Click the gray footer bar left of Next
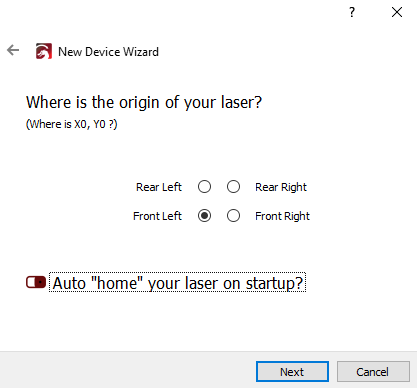 click(127, 370)
